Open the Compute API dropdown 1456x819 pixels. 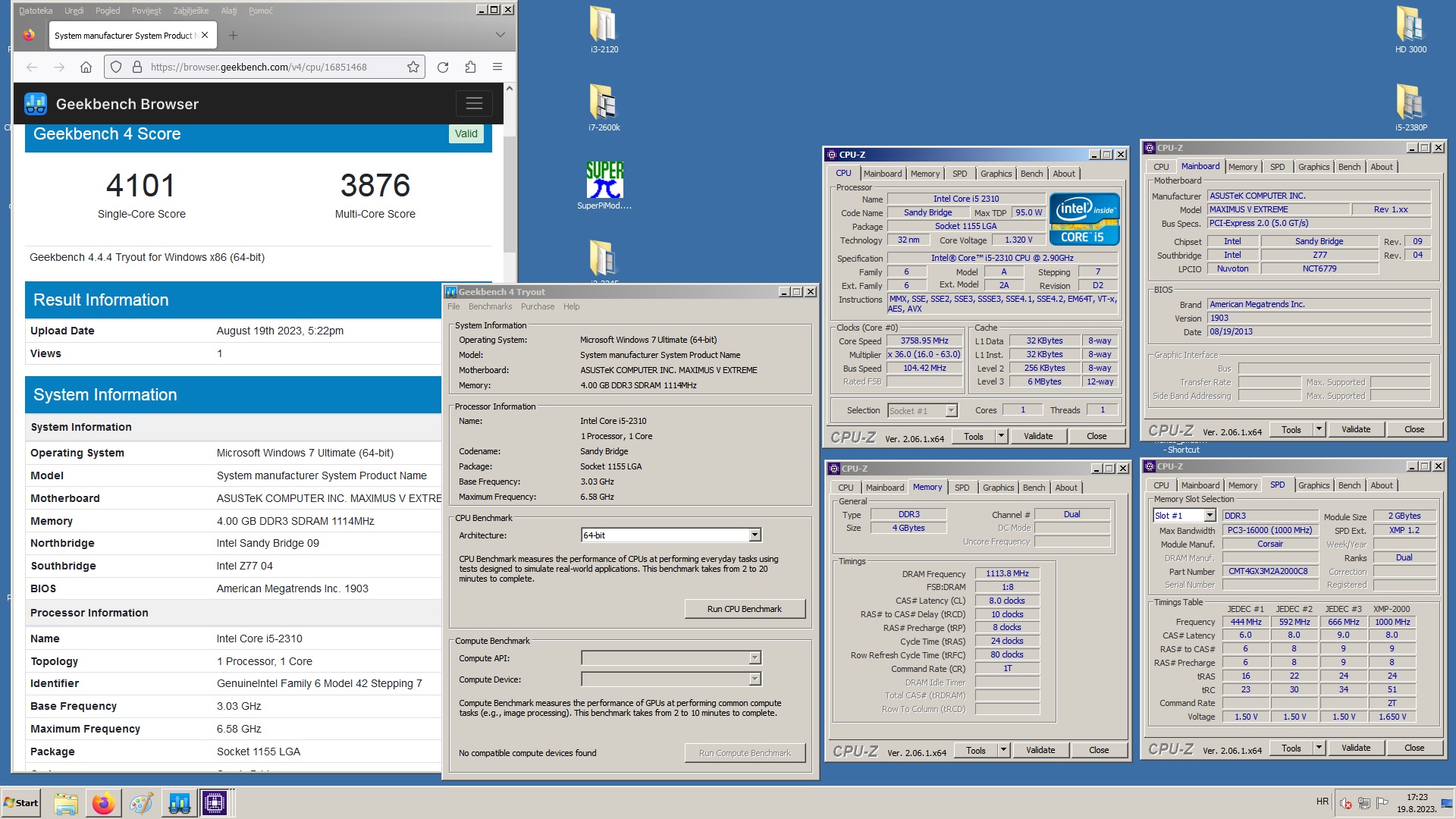coord(755,658)
